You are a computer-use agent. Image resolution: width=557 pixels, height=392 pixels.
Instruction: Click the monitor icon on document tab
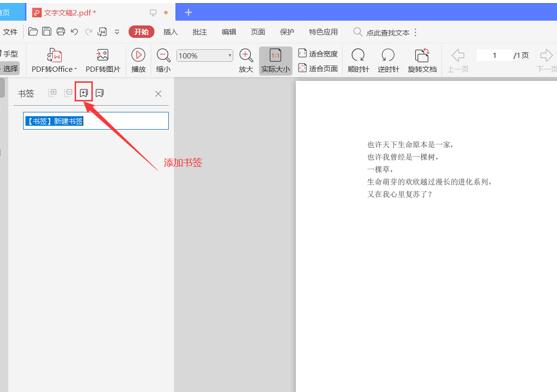click(x=153, y=12)
